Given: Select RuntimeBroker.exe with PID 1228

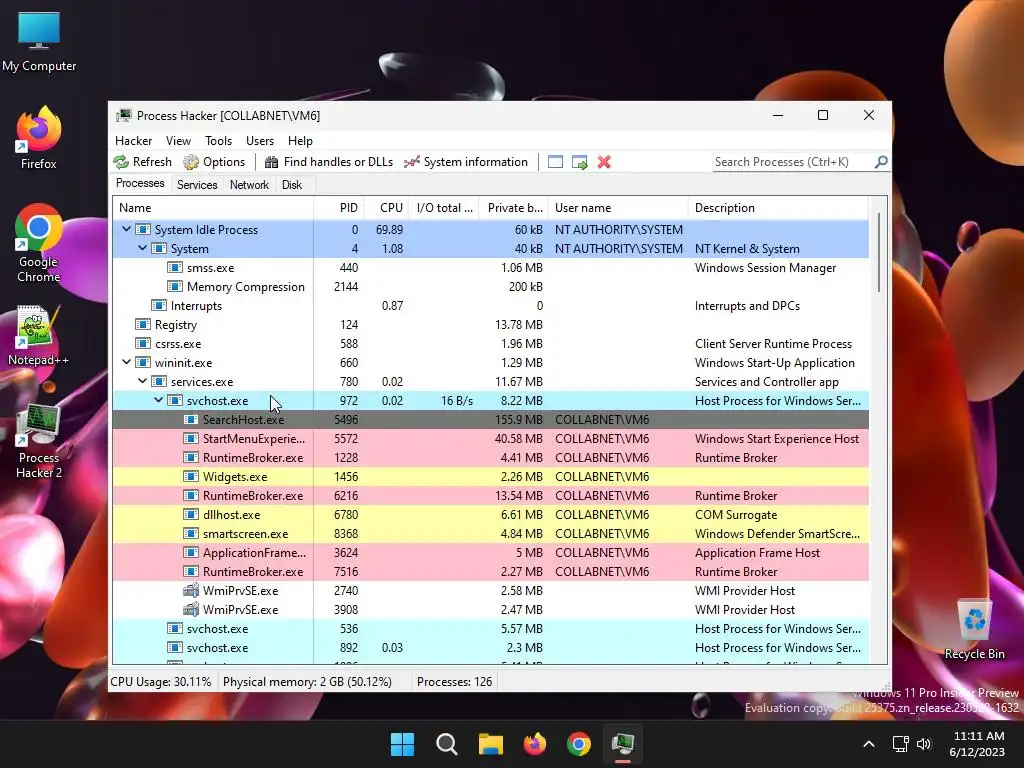Looking at the screenshot, I should 490,458.
